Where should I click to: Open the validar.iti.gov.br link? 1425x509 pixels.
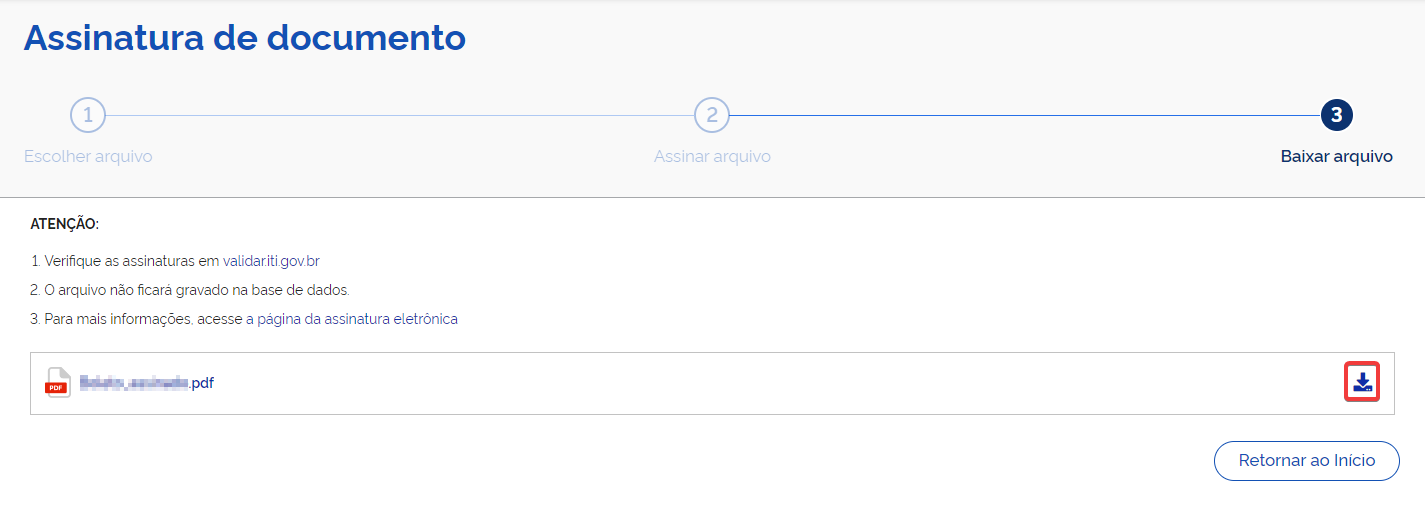271,261
